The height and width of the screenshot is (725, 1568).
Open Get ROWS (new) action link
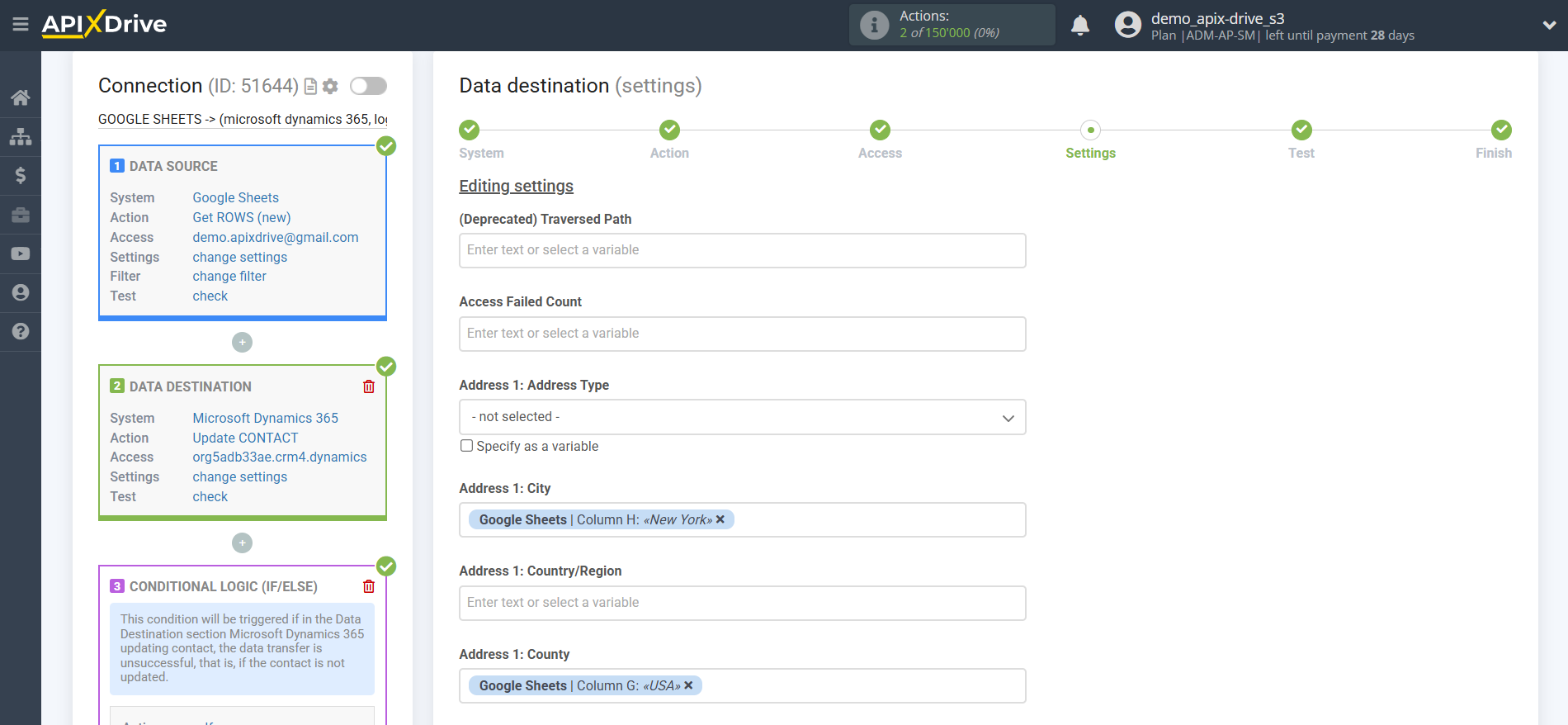tap(241, 217)
